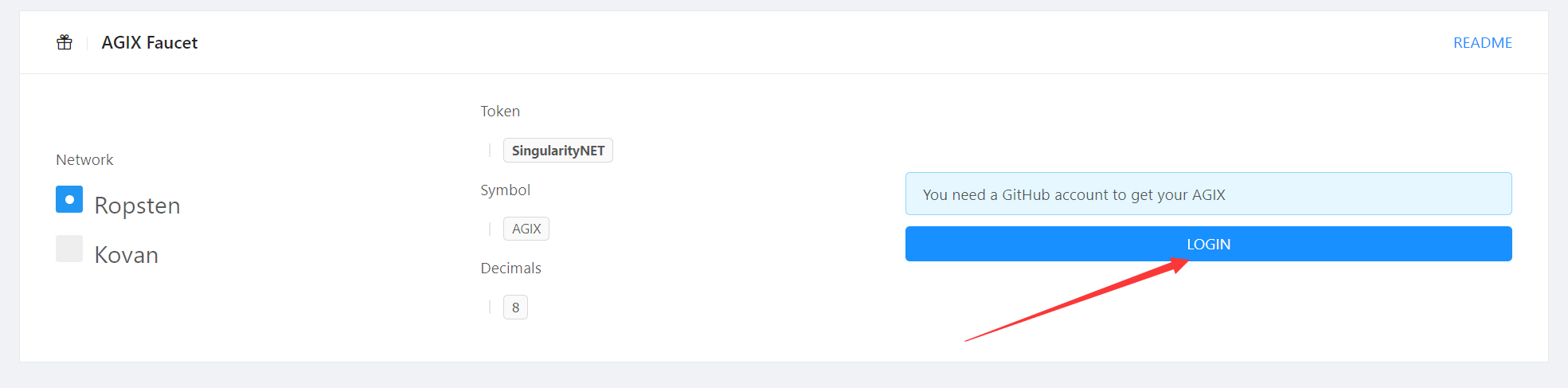Click the decimals value 8 tag
Screen dimensions: 1568x388
click(x=515, y=308)
